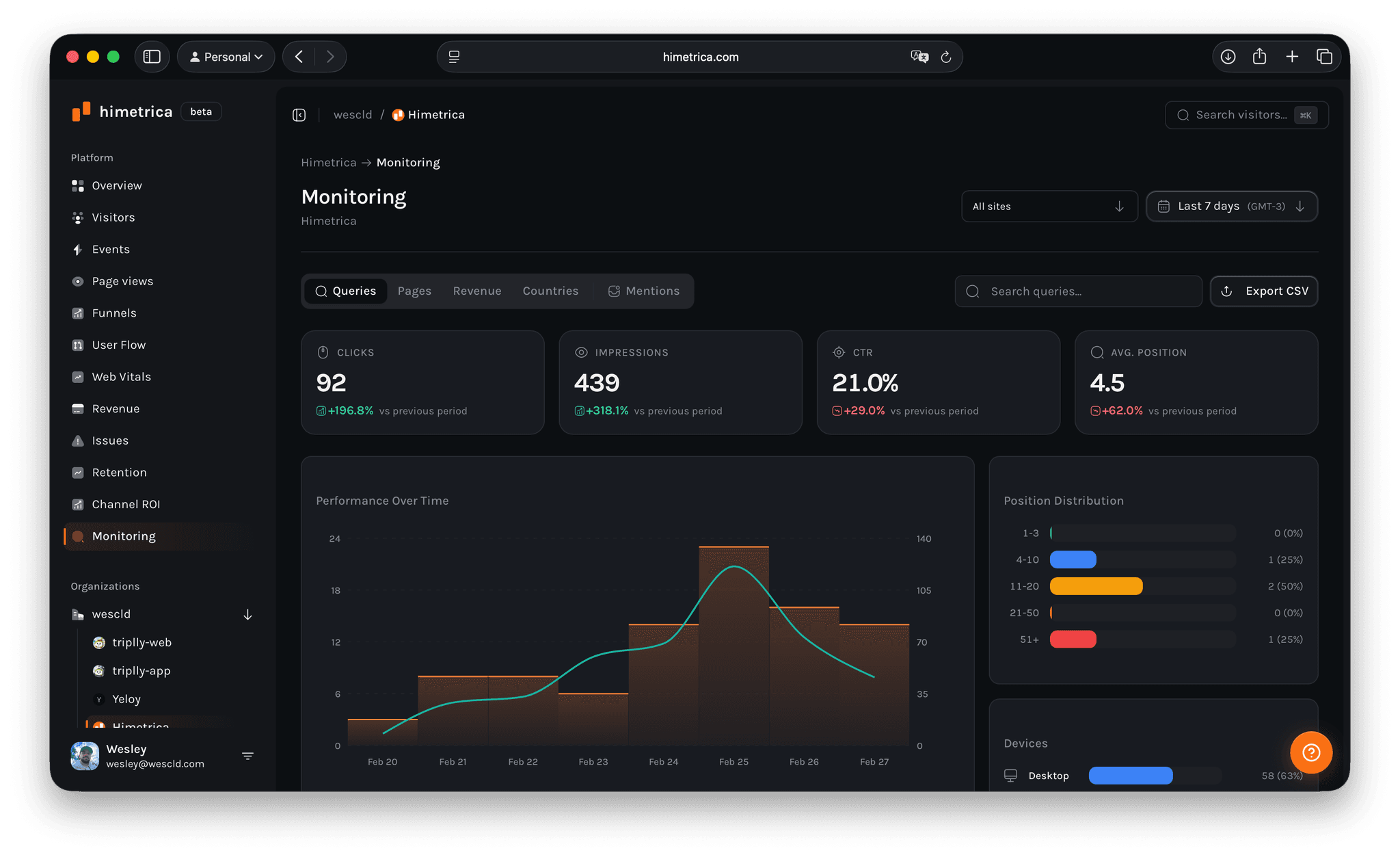The image size is (1400, 857).
Task: Click Wesley's profile avatar
Action: (85, 756)
